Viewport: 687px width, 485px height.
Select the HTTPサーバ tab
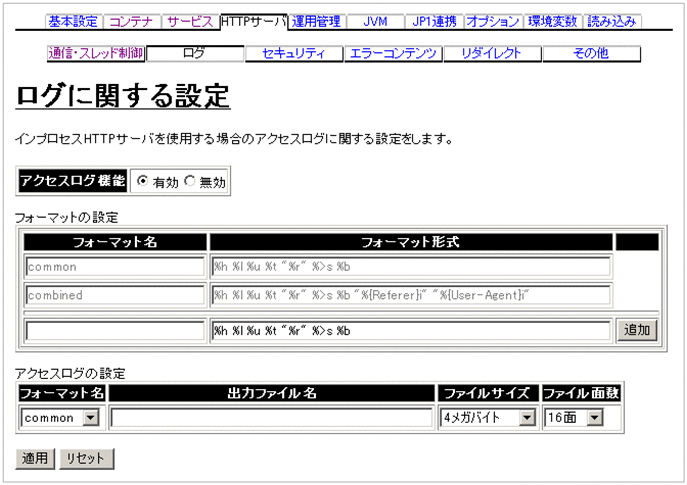tap(254, 21)
